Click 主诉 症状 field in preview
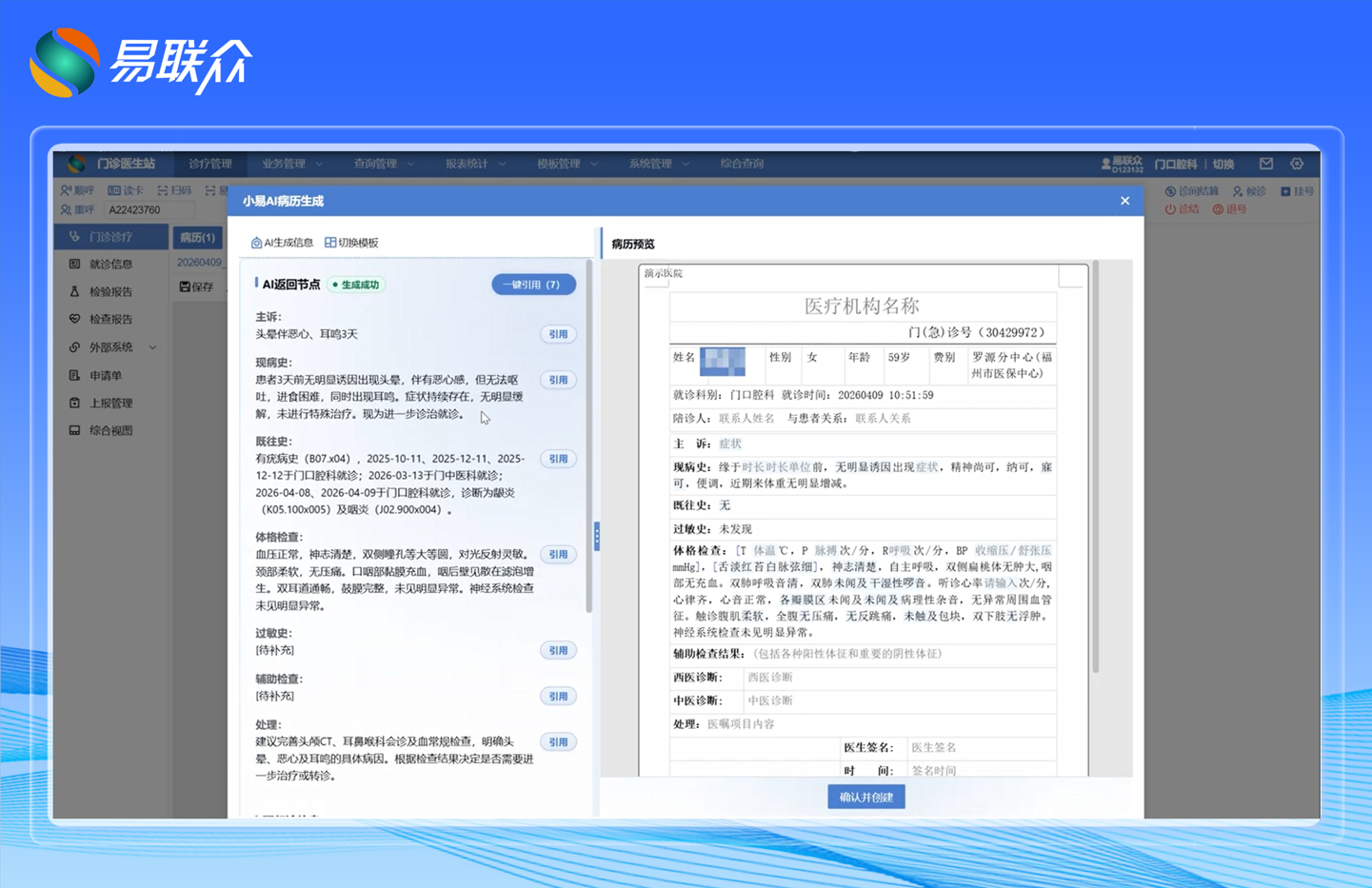Viewport: 1372px width, 888px height. tap(730, 444)
